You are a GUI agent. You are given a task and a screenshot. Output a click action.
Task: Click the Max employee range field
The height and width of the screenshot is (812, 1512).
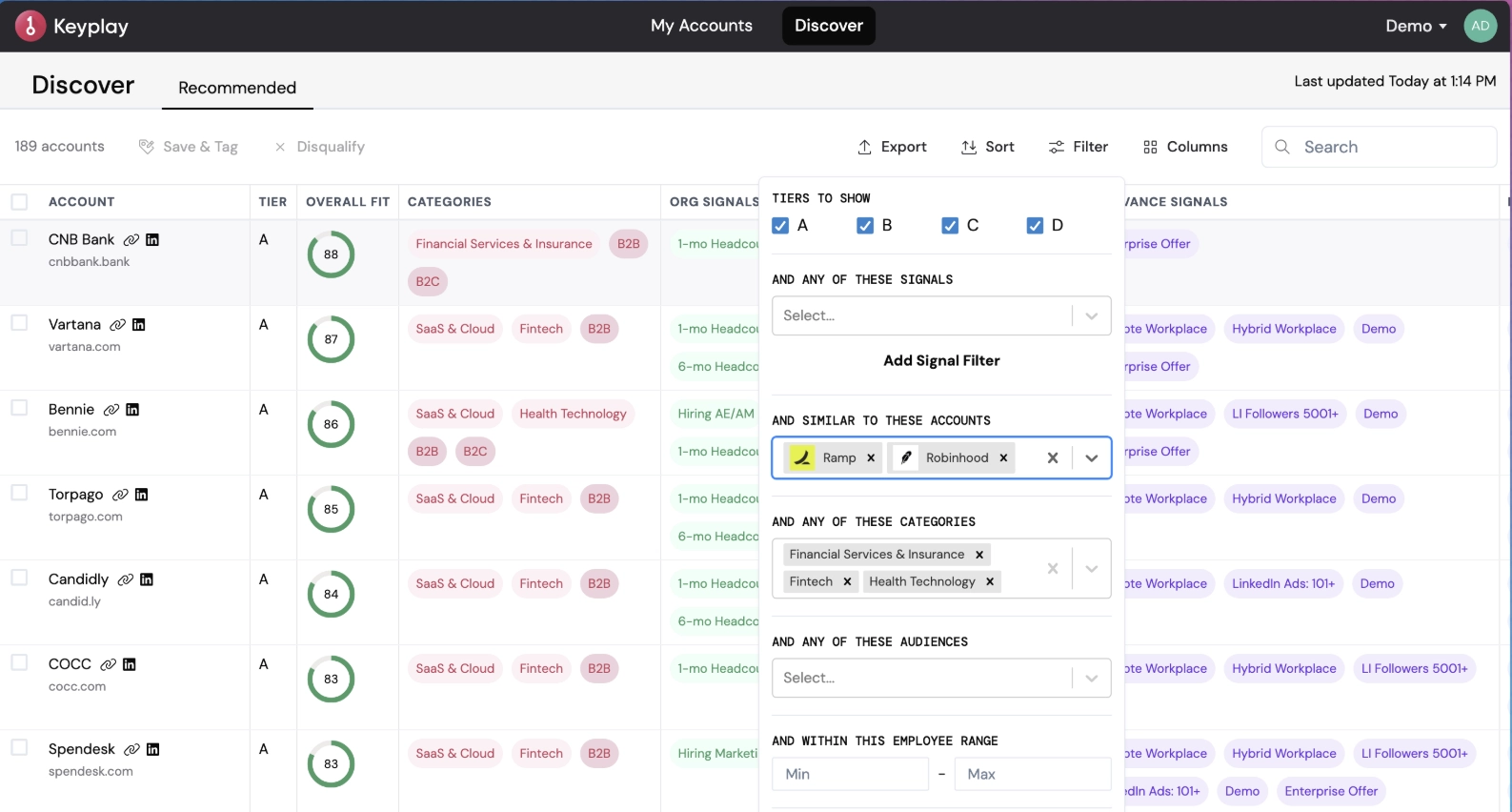tap(1033, 774)
